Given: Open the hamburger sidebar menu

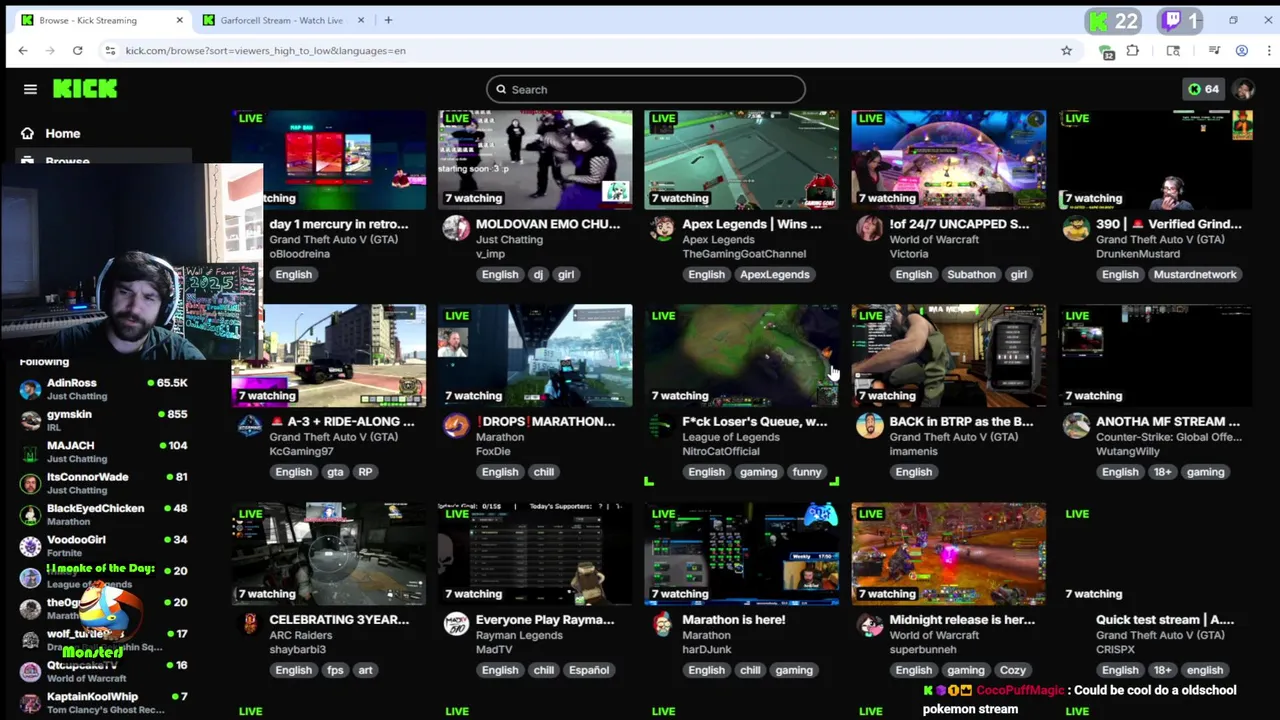Looking at the screenshot, I should (30, 89).
